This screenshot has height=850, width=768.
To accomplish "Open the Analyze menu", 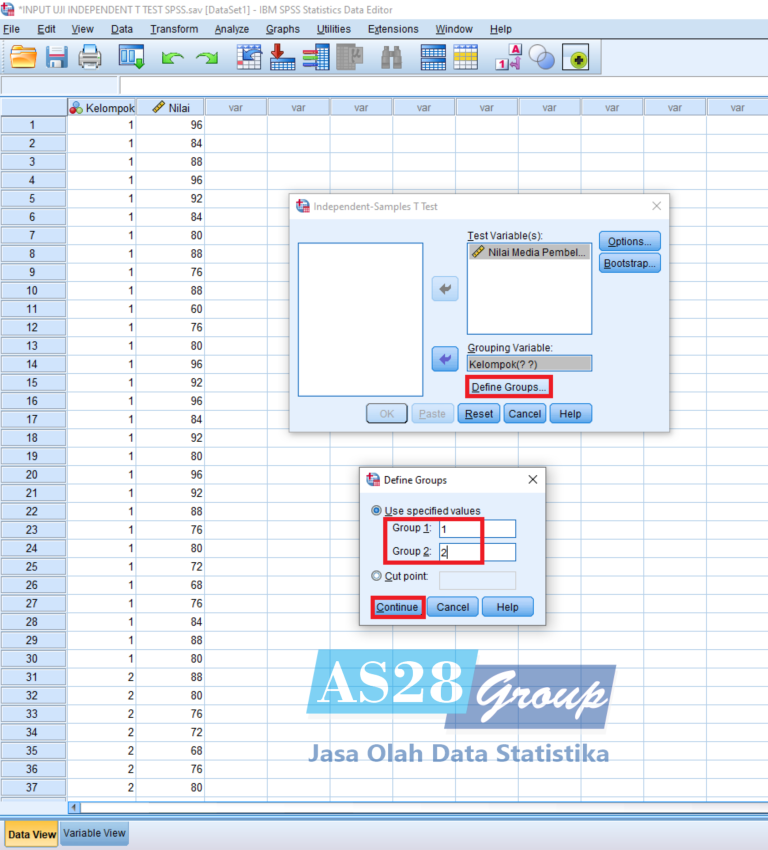I will click(231, 29).
